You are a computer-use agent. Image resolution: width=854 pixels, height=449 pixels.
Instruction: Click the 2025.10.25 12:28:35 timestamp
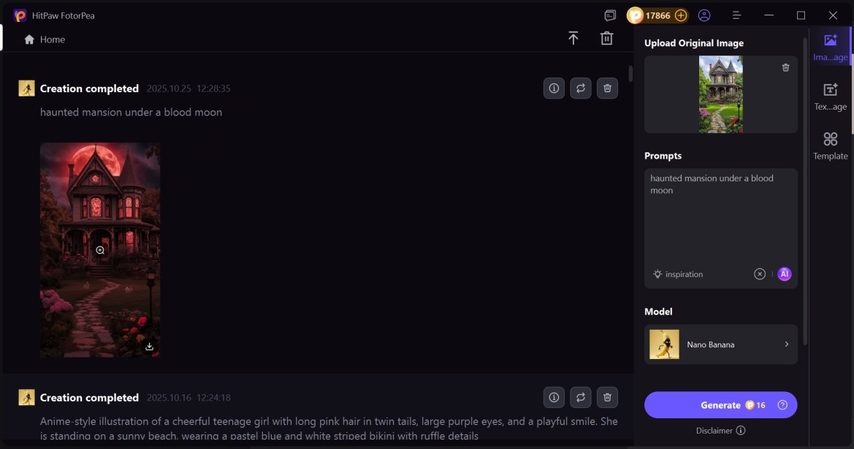tap(188, 88)
